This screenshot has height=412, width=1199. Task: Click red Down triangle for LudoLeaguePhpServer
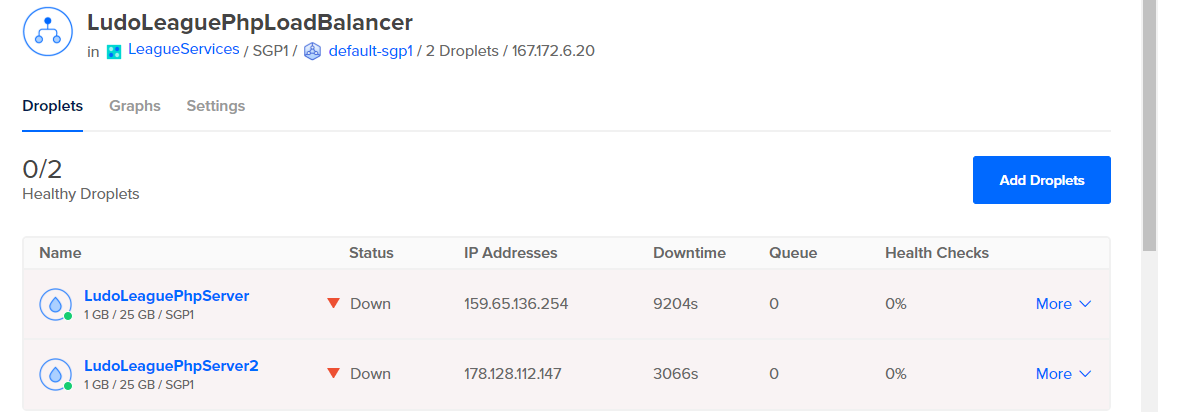tap(333, 303)
